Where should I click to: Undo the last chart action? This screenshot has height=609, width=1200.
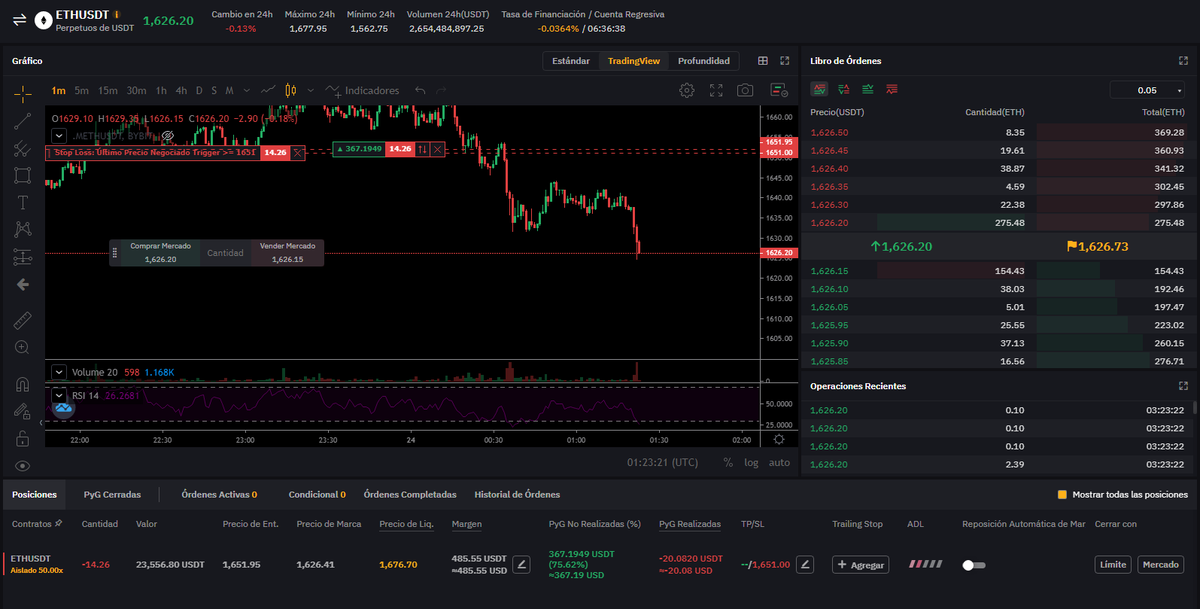[x=420, y=91]
